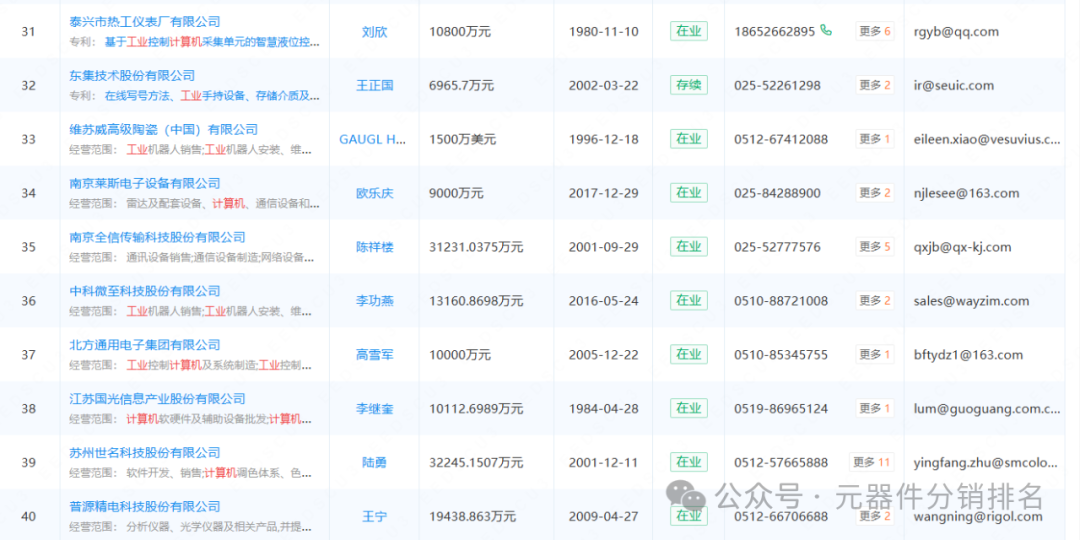Open legal representative 陈祥楼
This screenshot has height=540, width=1080.
pyautogui.click(x=374, y=247)
